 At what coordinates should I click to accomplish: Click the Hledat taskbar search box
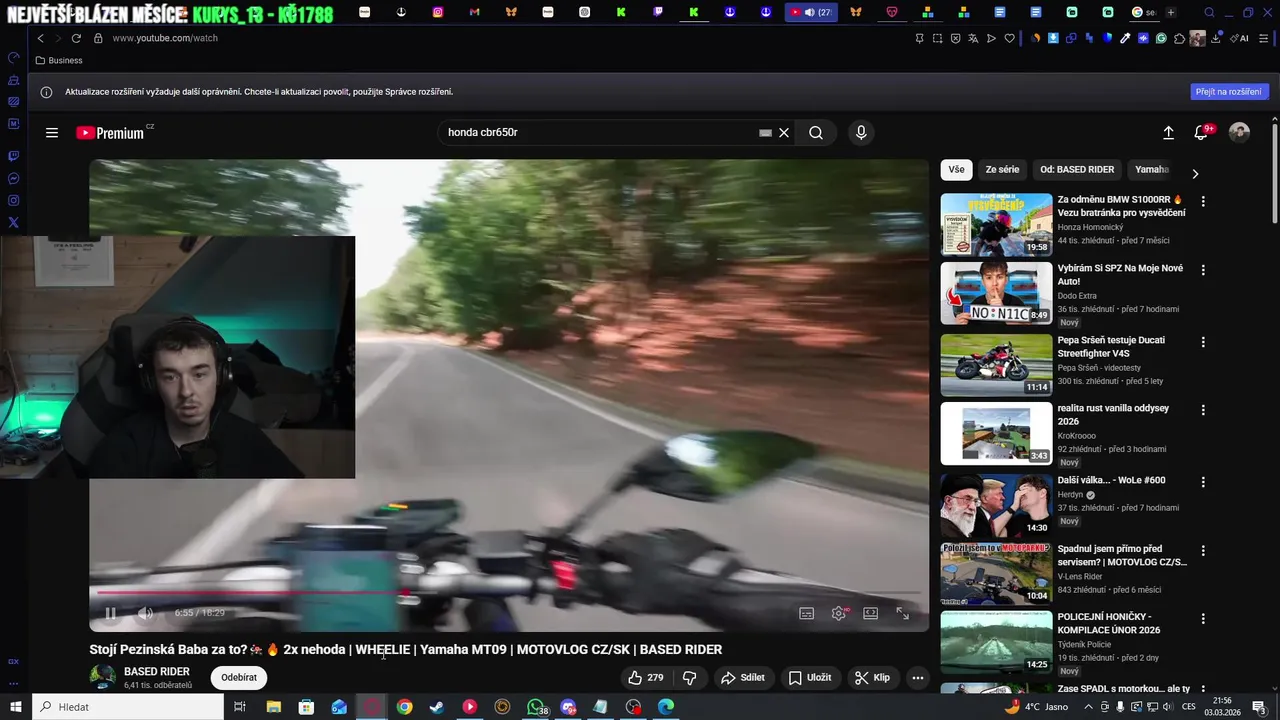[x=128, y=707]
